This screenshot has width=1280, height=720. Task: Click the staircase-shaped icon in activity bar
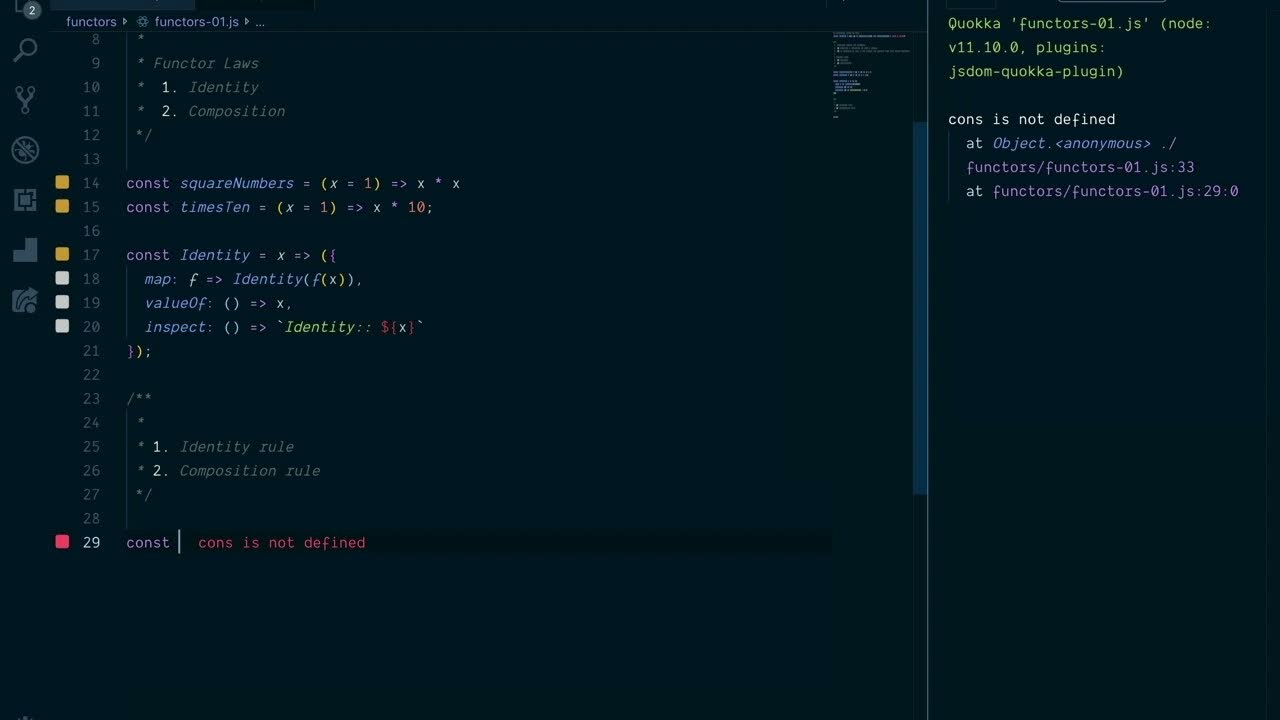[x=25, y=250]
